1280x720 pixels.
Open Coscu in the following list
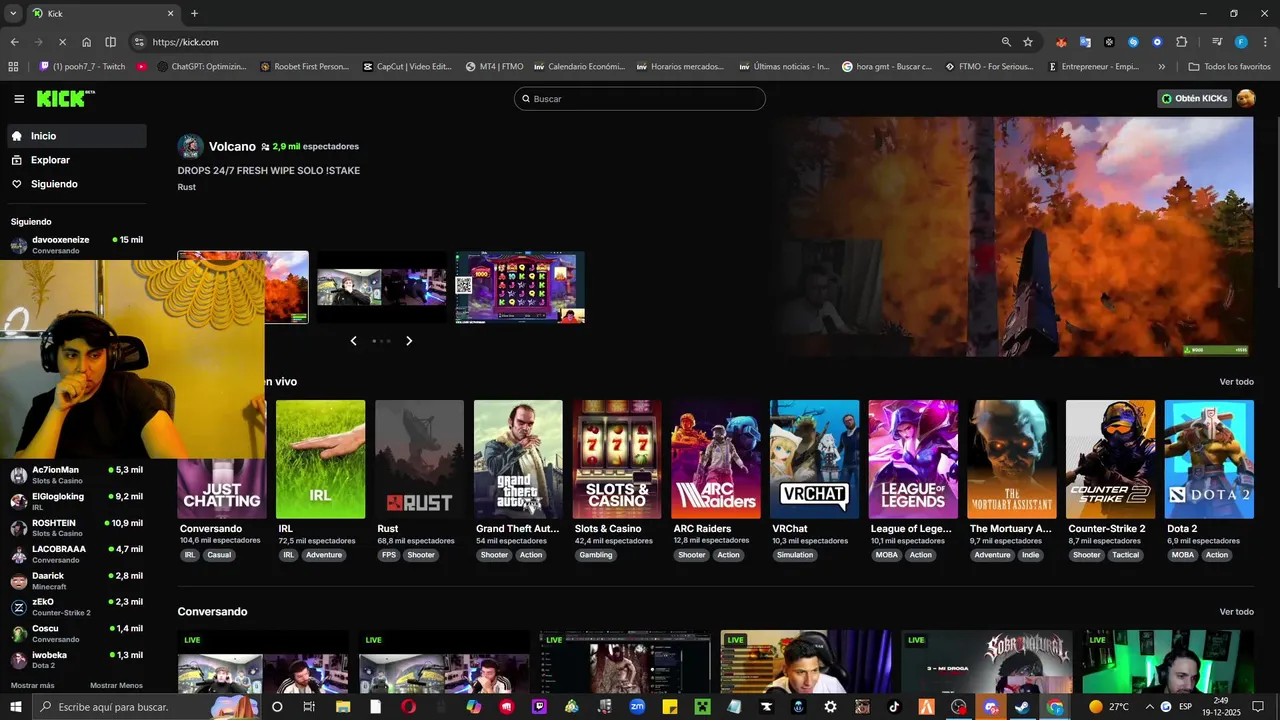tap(76, 634)
